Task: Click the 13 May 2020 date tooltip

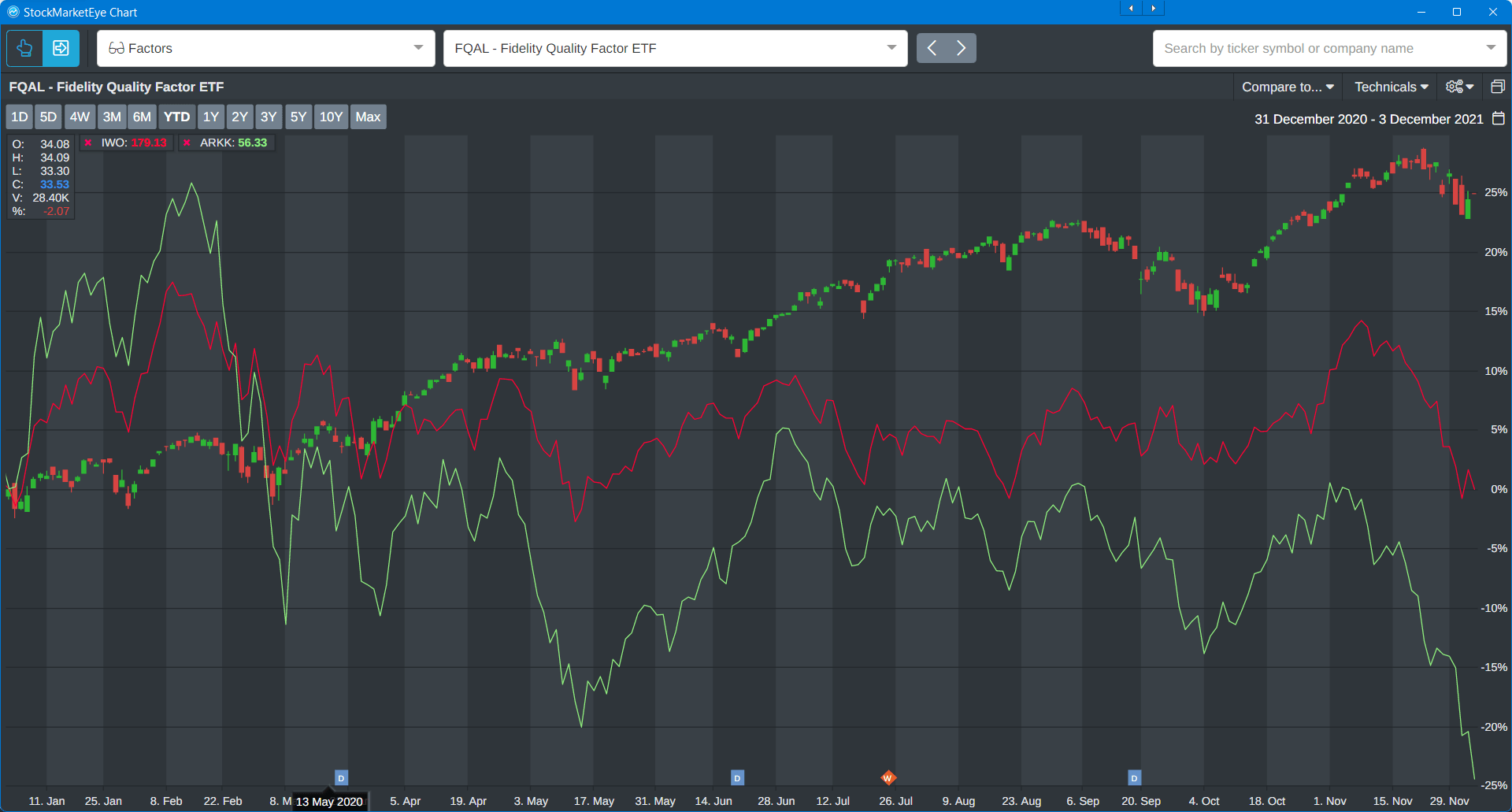Action: tap(329, 802)
